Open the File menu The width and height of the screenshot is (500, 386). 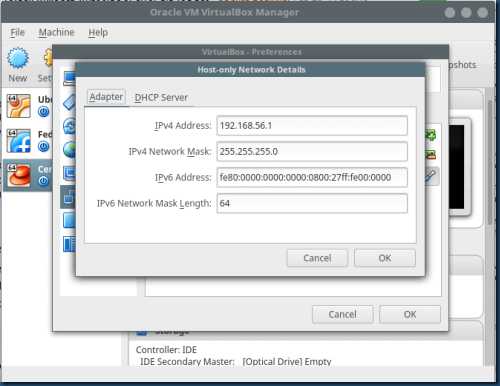[x=17, y=32]
